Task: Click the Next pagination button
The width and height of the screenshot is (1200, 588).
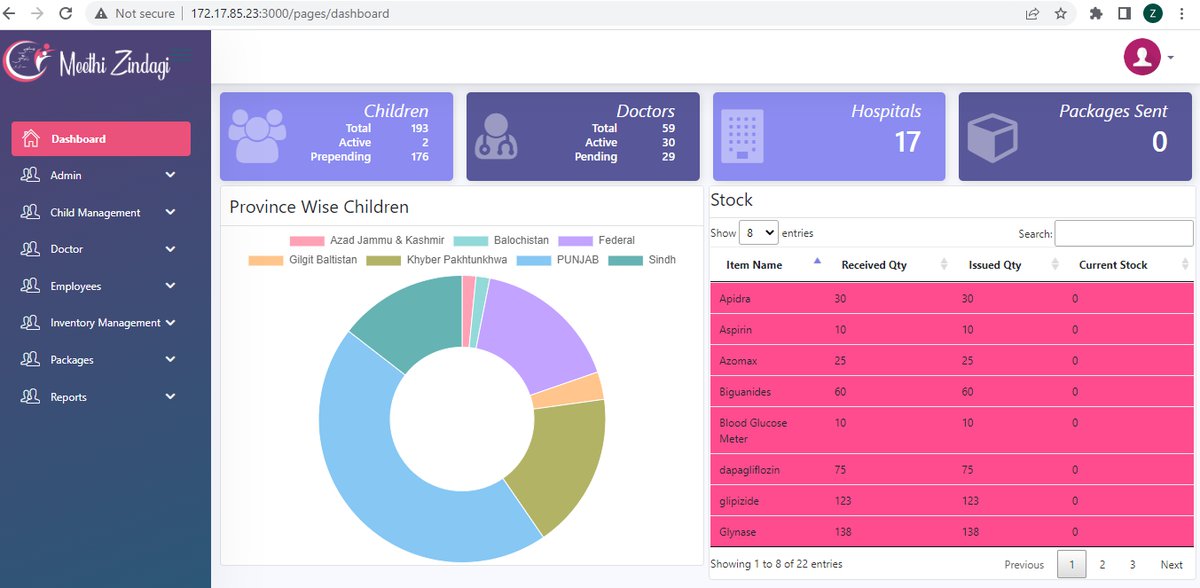Action: click(x=1171, y=565)
